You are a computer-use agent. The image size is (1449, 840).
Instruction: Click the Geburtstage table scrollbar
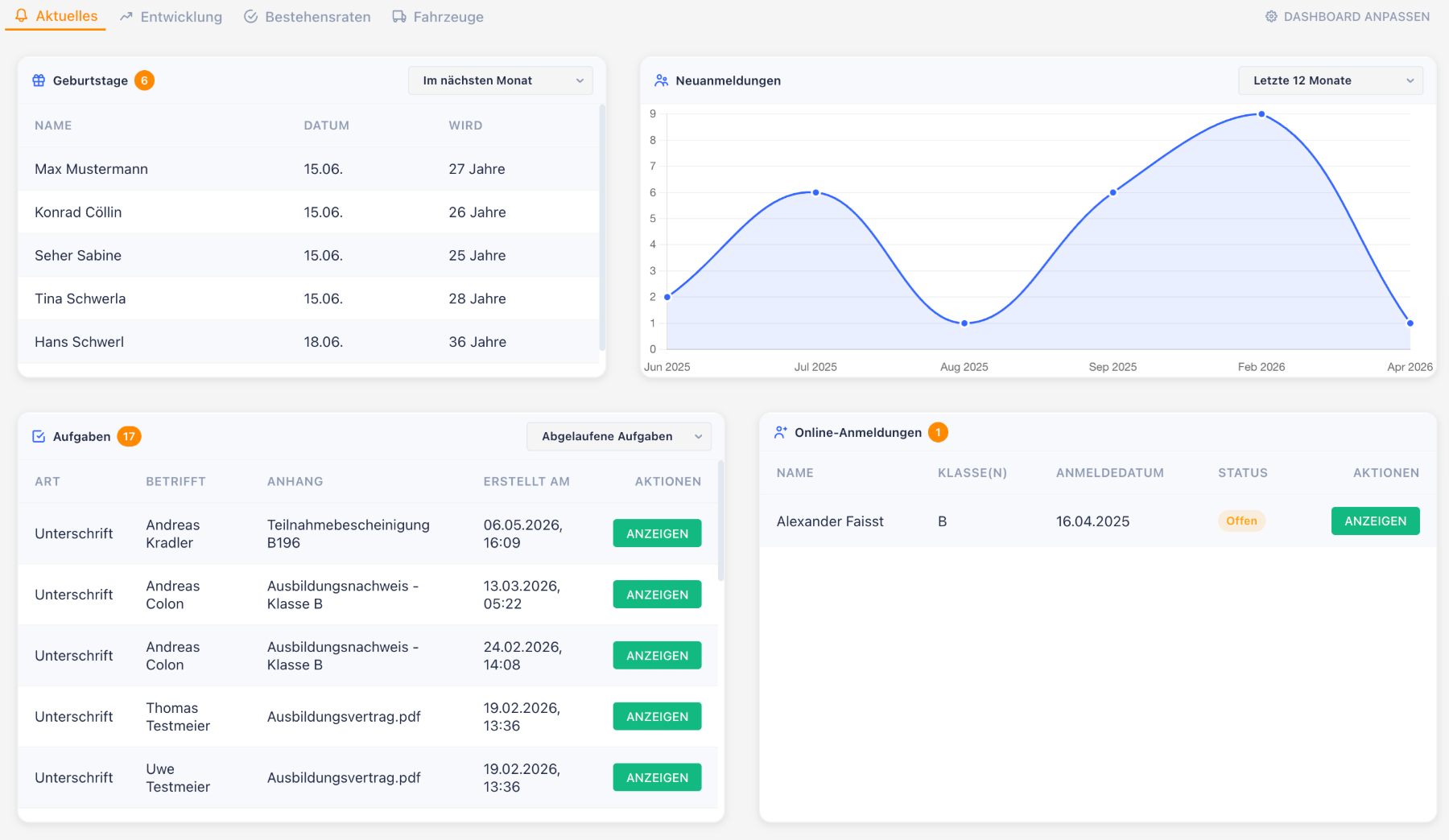(602, 228)
